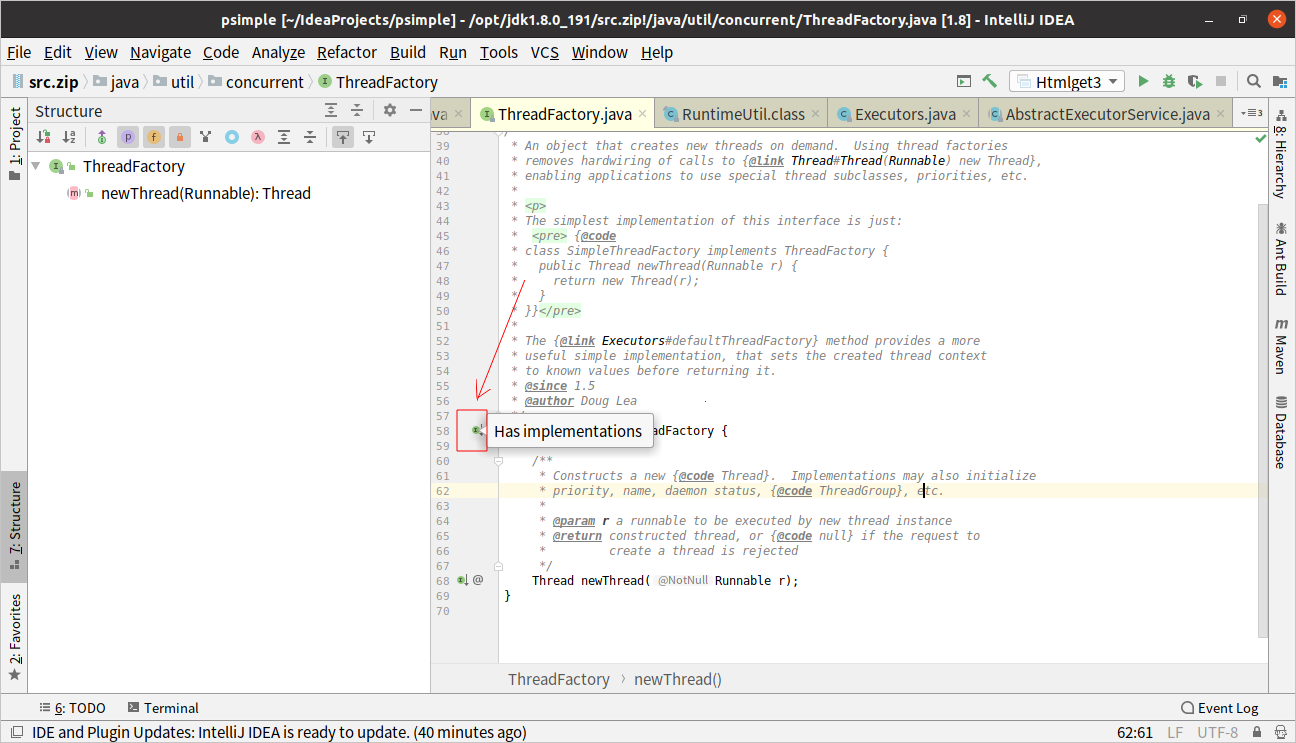Collapse the ThreadFactory tree node arrow
Image resolution: width=1296 pixels, height=743 pixels.
pyautogui.click(x=36, y=166)
